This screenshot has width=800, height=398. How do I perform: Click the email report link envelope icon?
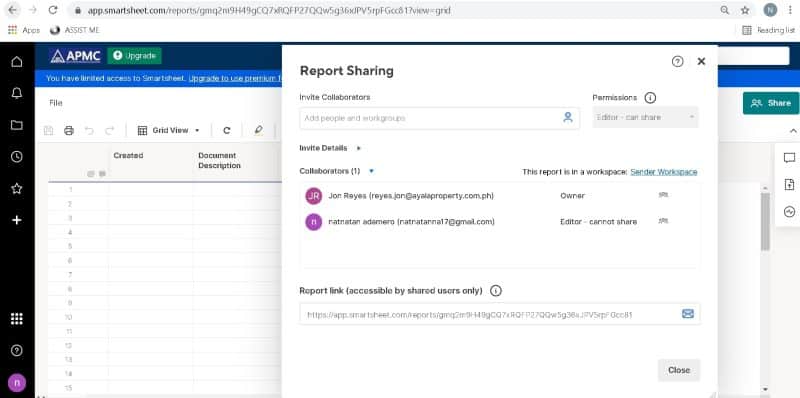pos(688,314)
